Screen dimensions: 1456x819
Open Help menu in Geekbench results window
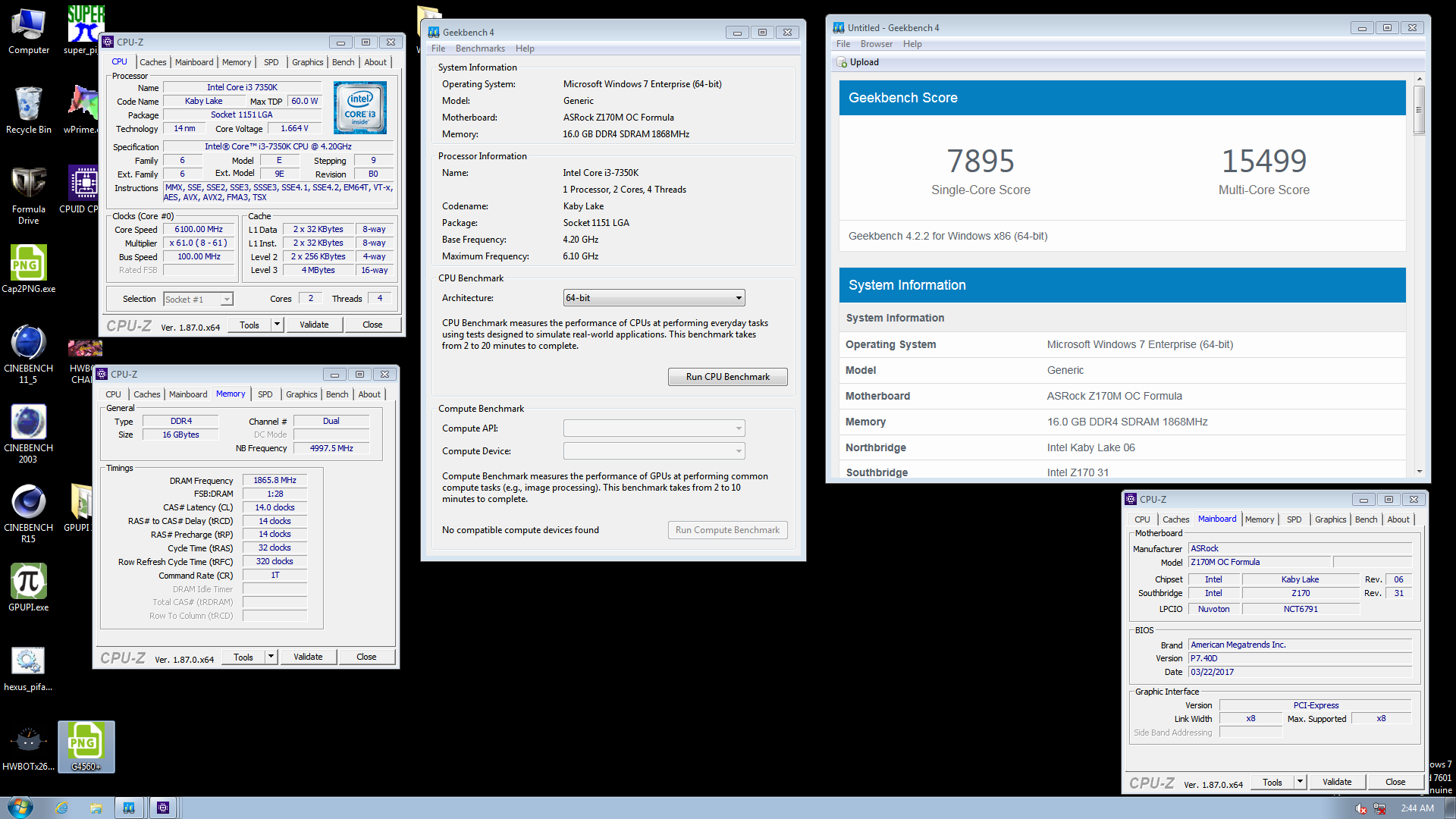tap(912, 44)
